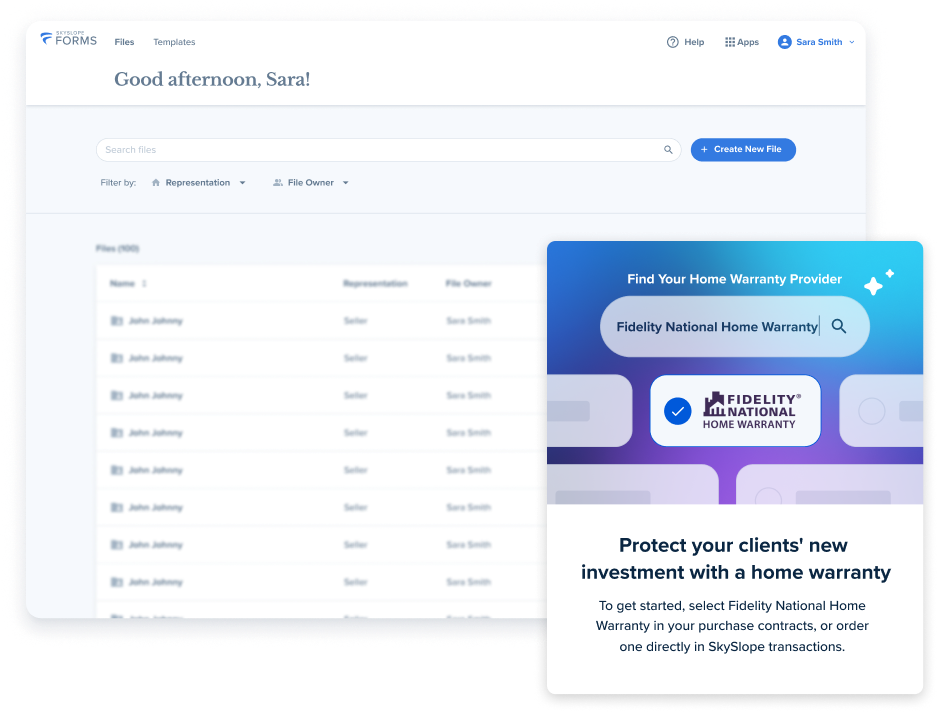Switch to the Templates tab
This screenshot has width=938, height=713.
[x=174, y=42]
